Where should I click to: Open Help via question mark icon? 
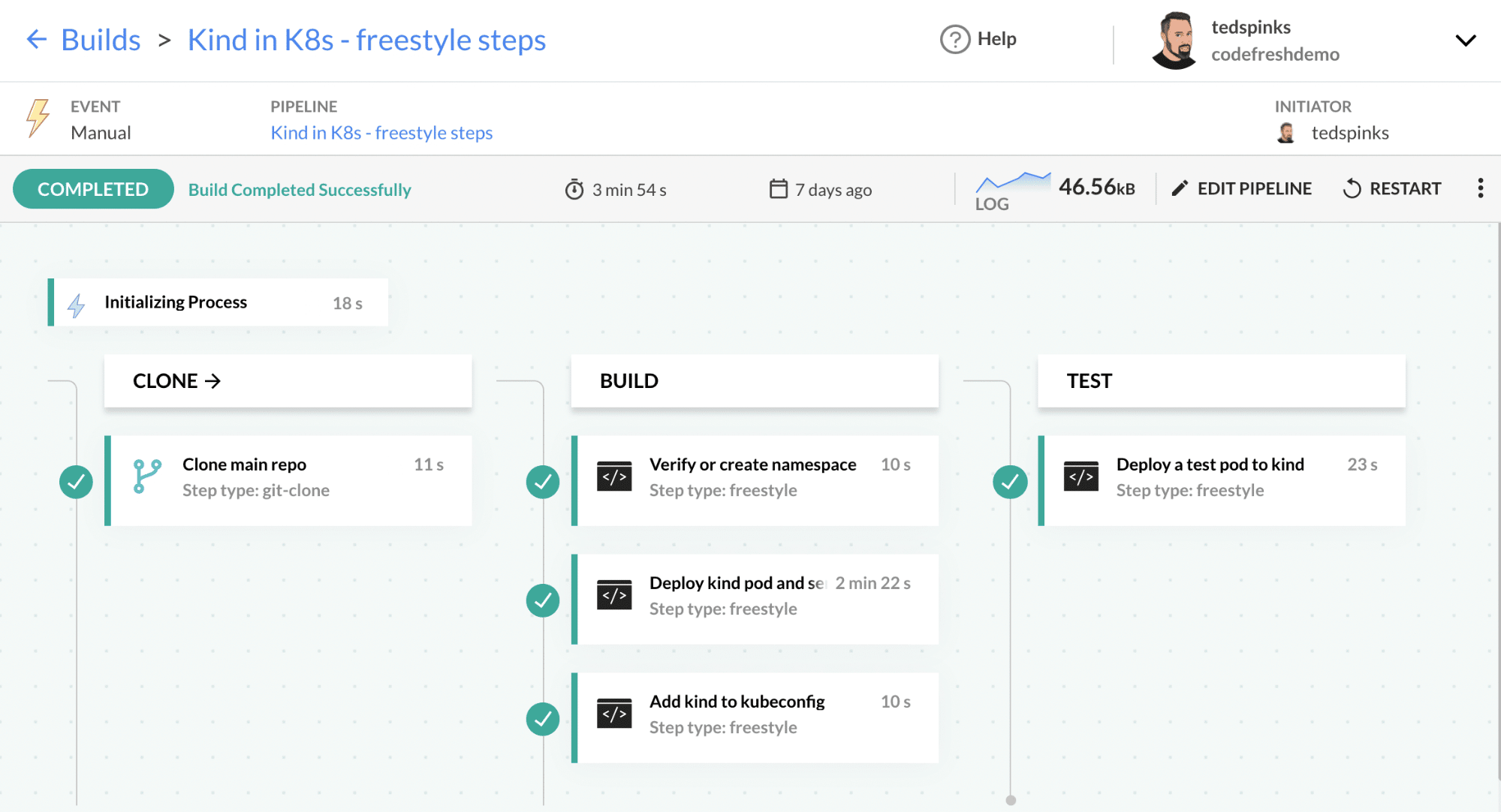pyautogui.click(x=955, y=39)
